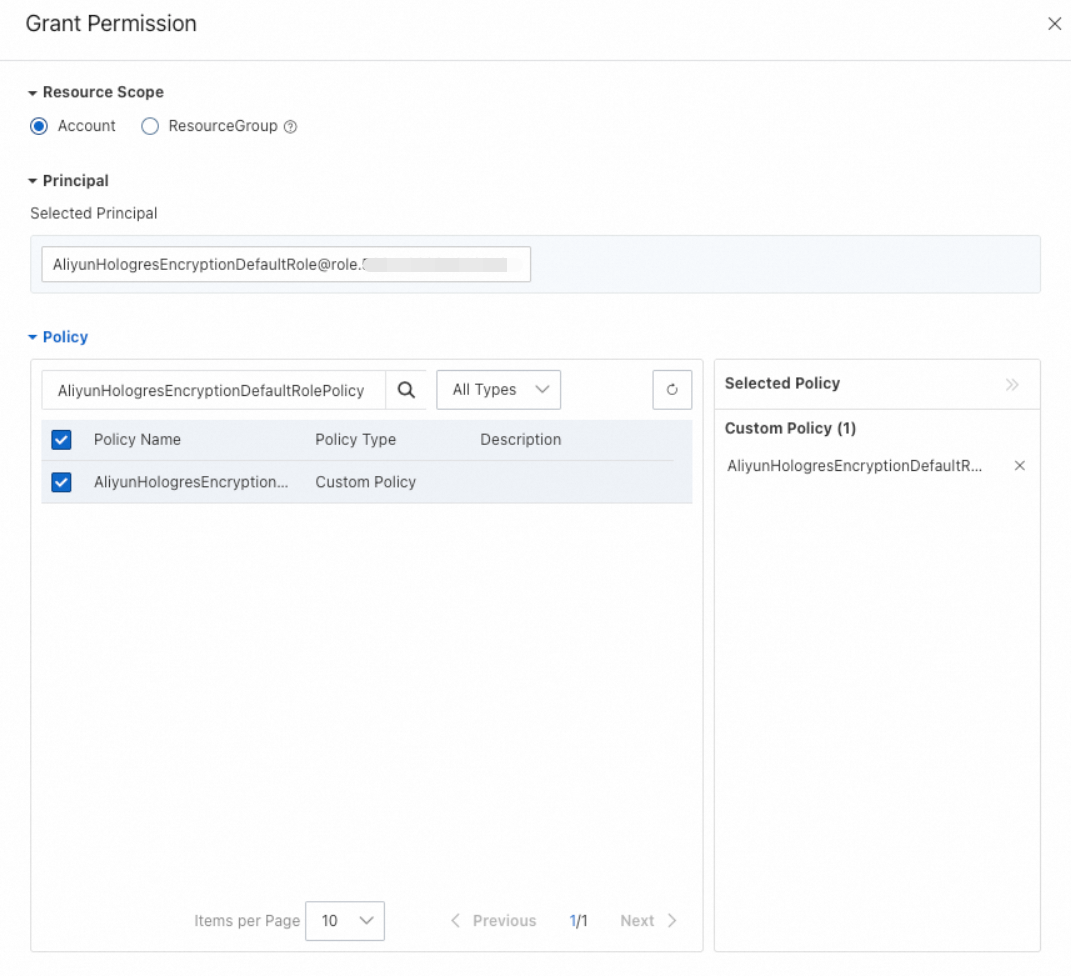Select the Account radio button

pos(39,126)
